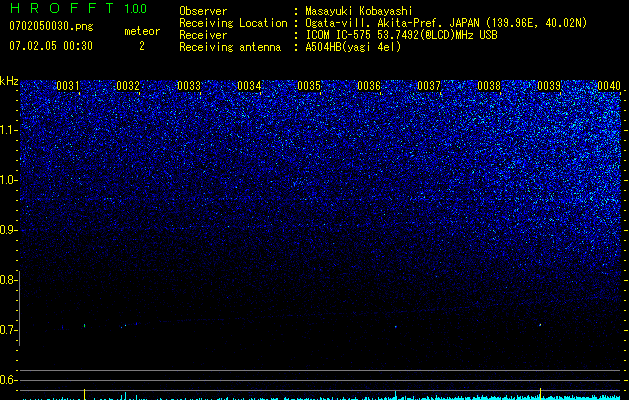The image size is (629, 400).
Task: Click the Observer field label
Action: (x=203, y=11)
